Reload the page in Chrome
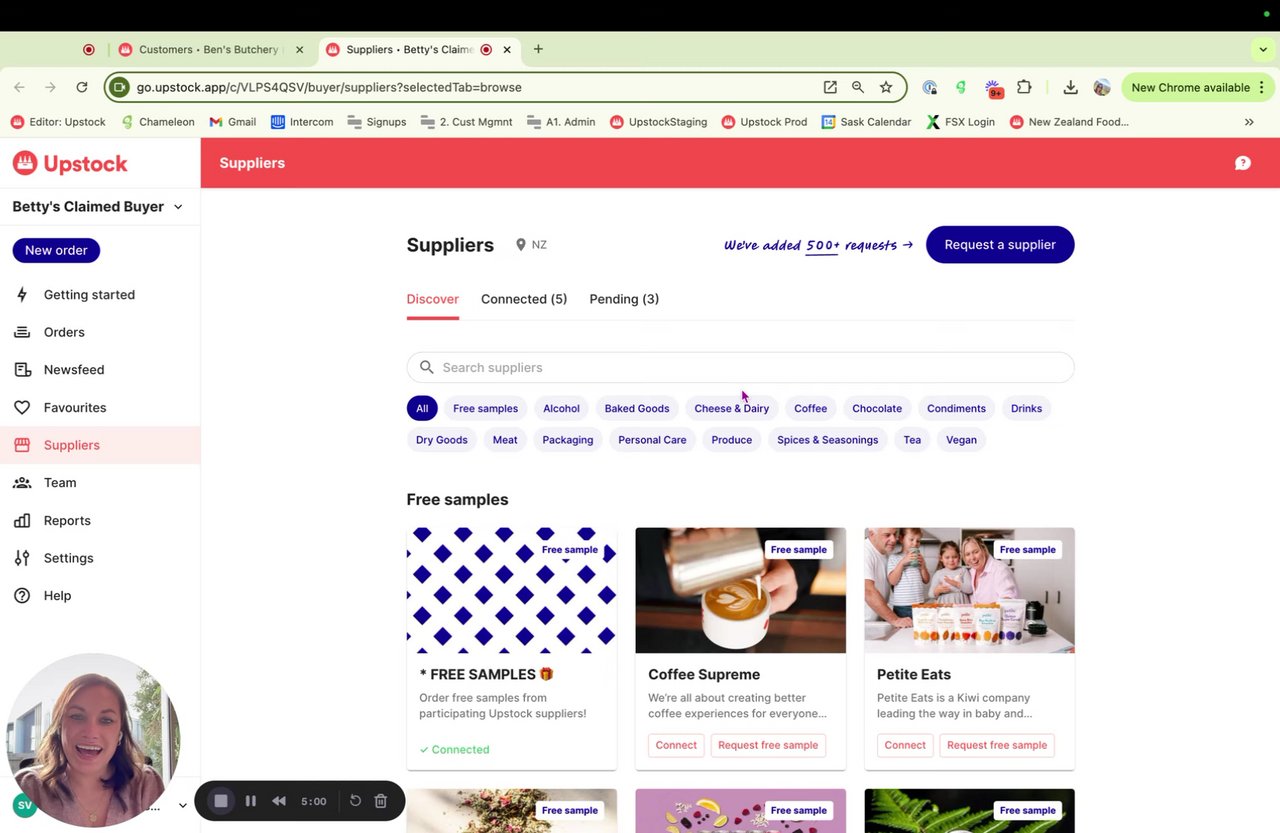Screen dimensions: 1280x833 pyautogui.click(x=82, y=87)
